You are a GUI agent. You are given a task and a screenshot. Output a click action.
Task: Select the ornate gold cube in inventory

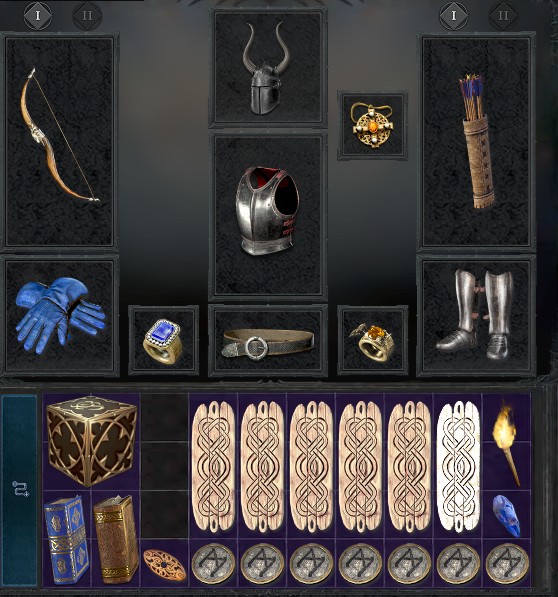click(x=91, y=441)
